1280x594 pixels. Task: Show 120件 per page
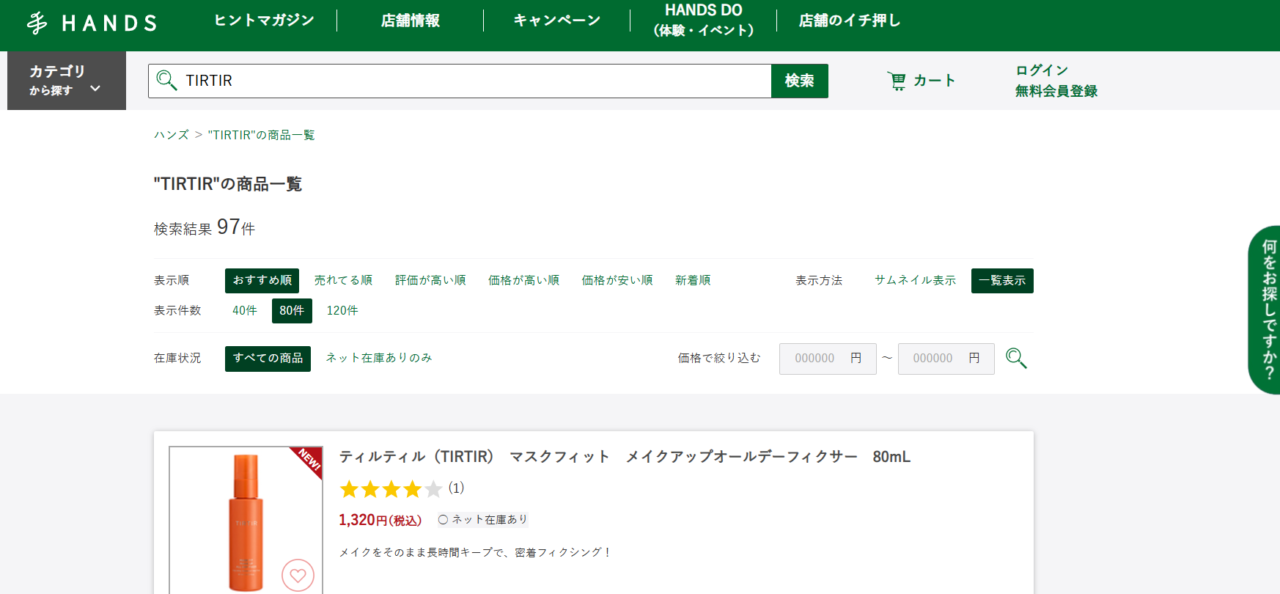[342, 311]
